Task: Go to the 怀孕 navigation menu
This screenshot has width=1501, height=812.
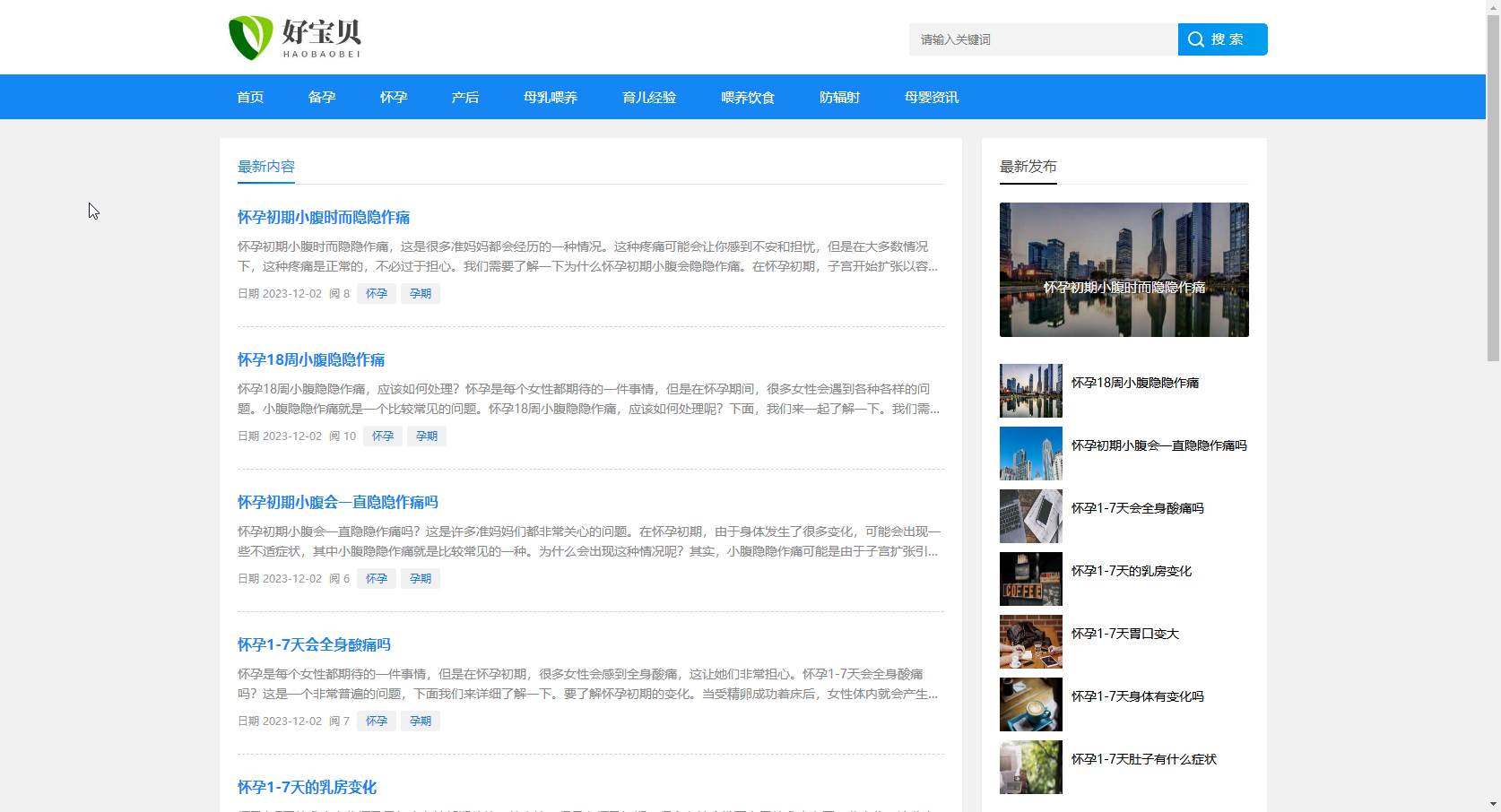Action: (x=394, y=97)
